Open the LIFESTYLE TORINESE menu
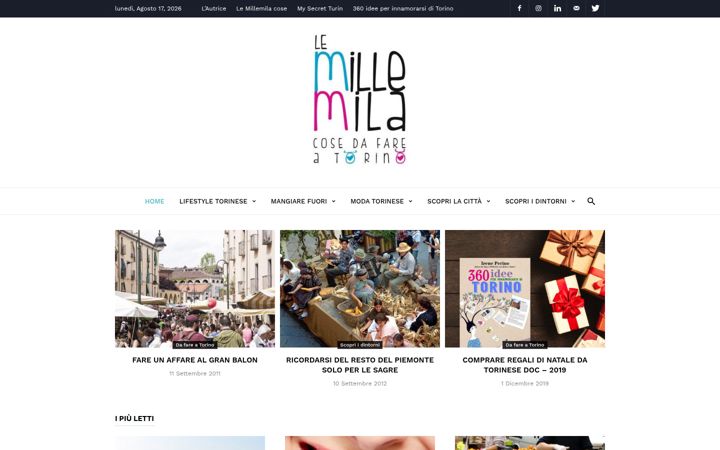This screenshot has width=720, height=450. click(x=214, y=201)
